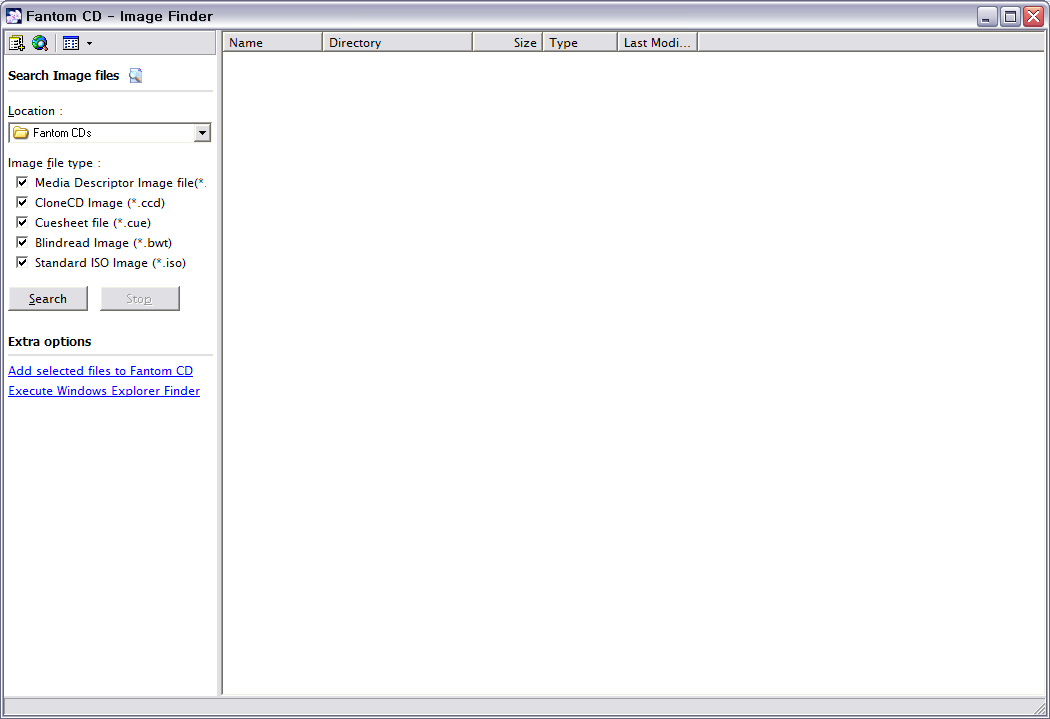
Task: Click the globe with magnifier search icon
Action: click(x=40, y=43)
